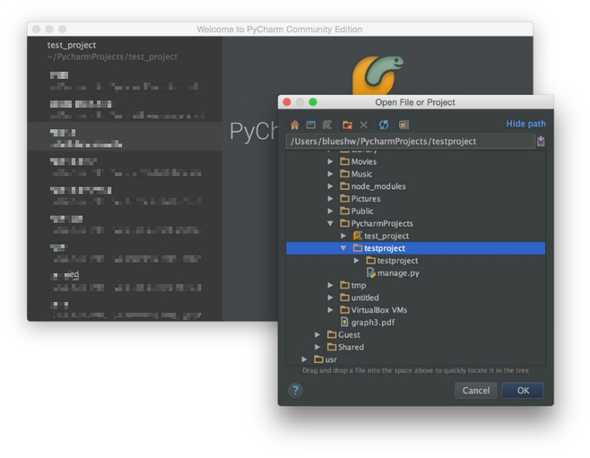This screenshot has height=458, width=590.
Task: Expand the inner testproject subfolder
Action: (356, 260)
